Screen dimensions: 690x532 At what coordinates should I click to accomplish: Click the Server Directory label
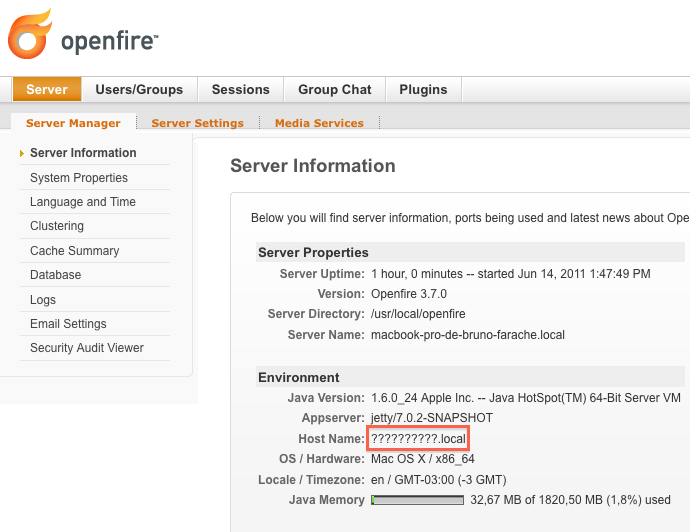(316, 314)
